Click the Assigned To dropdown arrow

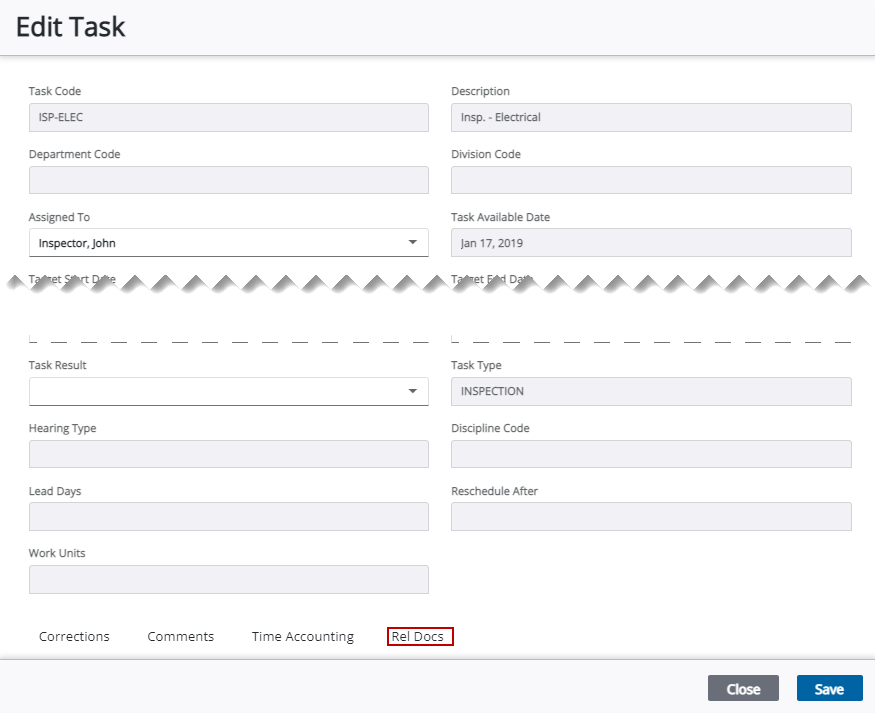click(x=413, y=243)
